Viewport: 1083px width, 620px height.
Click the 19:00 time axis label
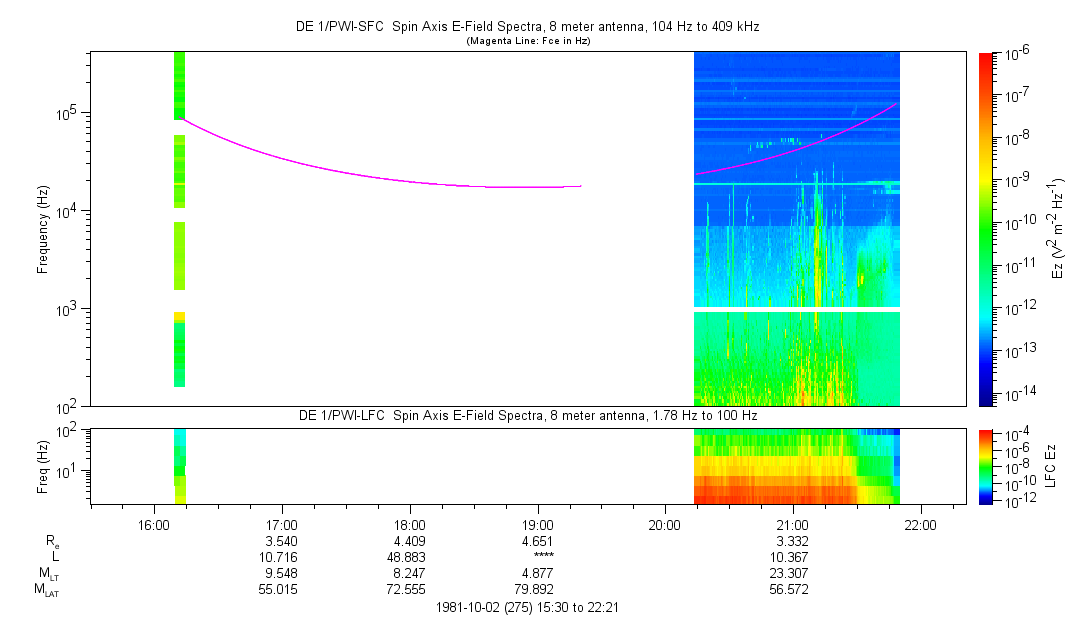538,524
